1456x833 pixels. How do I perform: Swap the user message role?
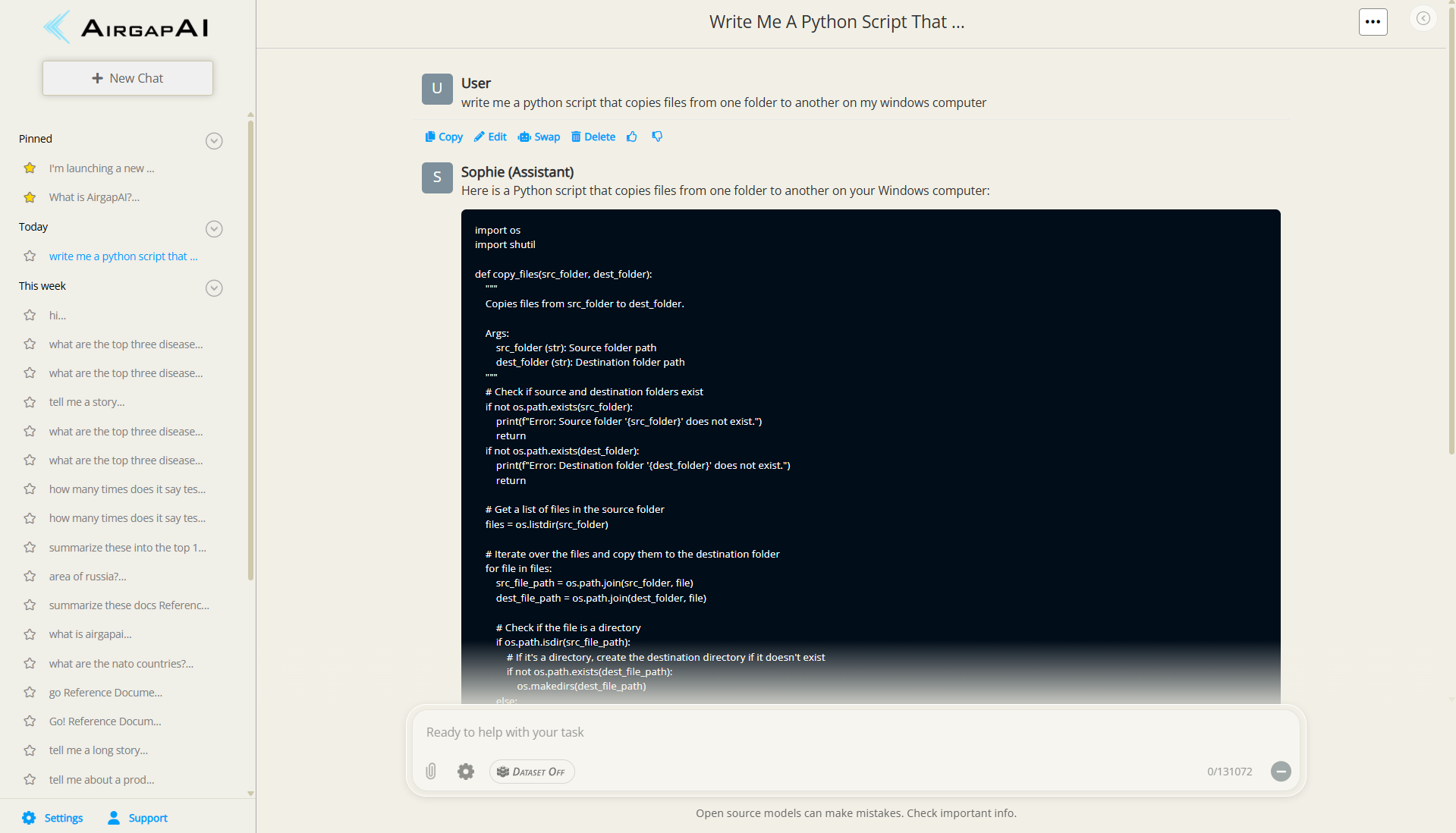coord(539,137)
